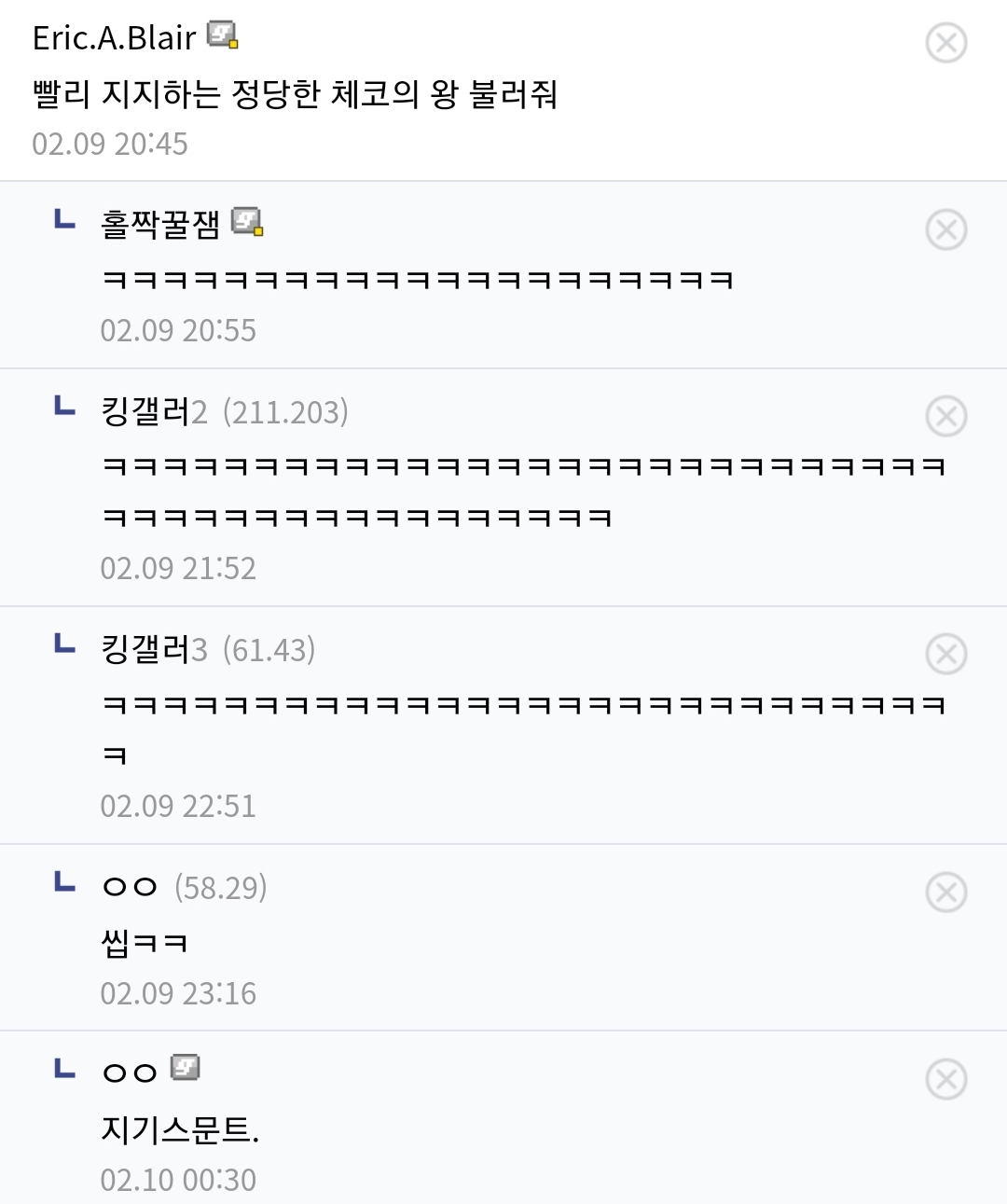The image size is (1007, 1204).
Task: Click the 킹갤러3 nickname
Action: [154, 650]
